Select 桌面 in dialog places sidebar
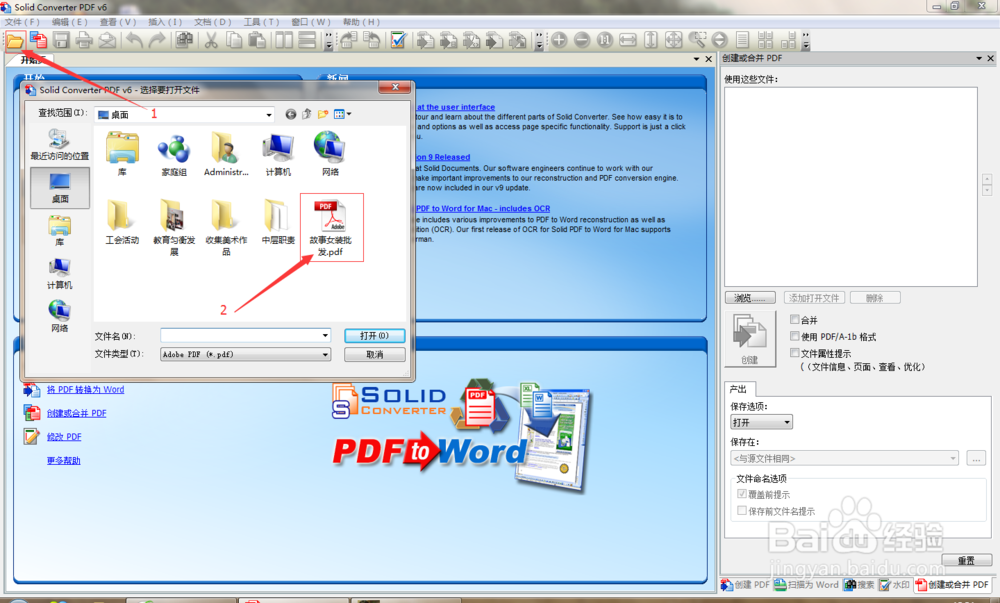 click(60, 188)
